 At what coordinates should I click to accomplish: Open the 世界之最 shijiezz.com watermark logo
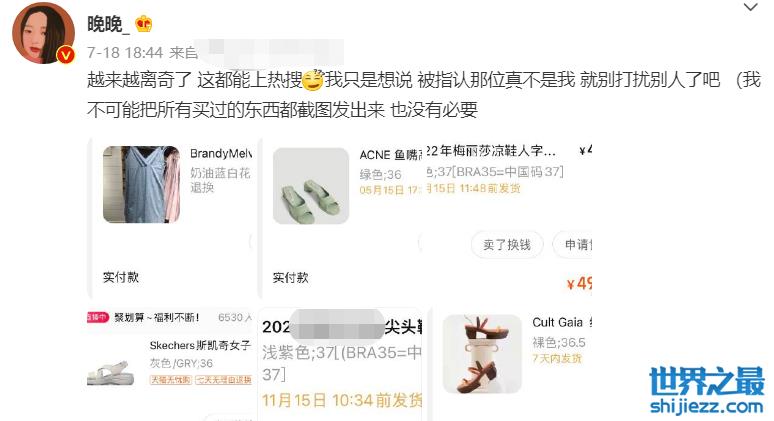pos(707,390)
